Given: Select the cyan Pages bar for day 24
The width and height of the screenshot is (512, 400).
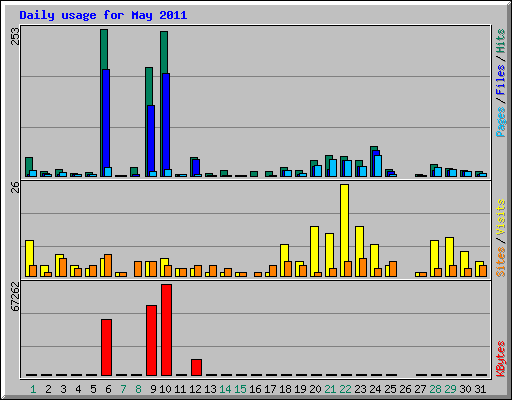Looking at the screenshot, I should click(378, 166).
